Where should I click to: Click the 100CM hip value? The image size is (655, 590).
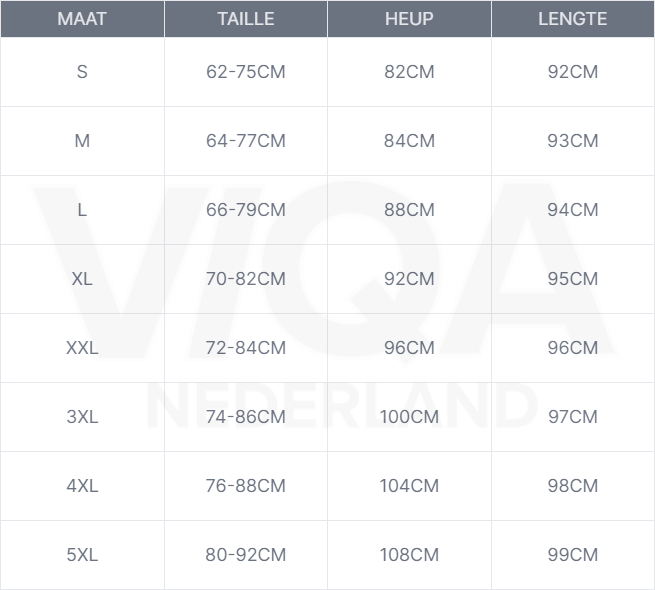(x=409, y=417)
